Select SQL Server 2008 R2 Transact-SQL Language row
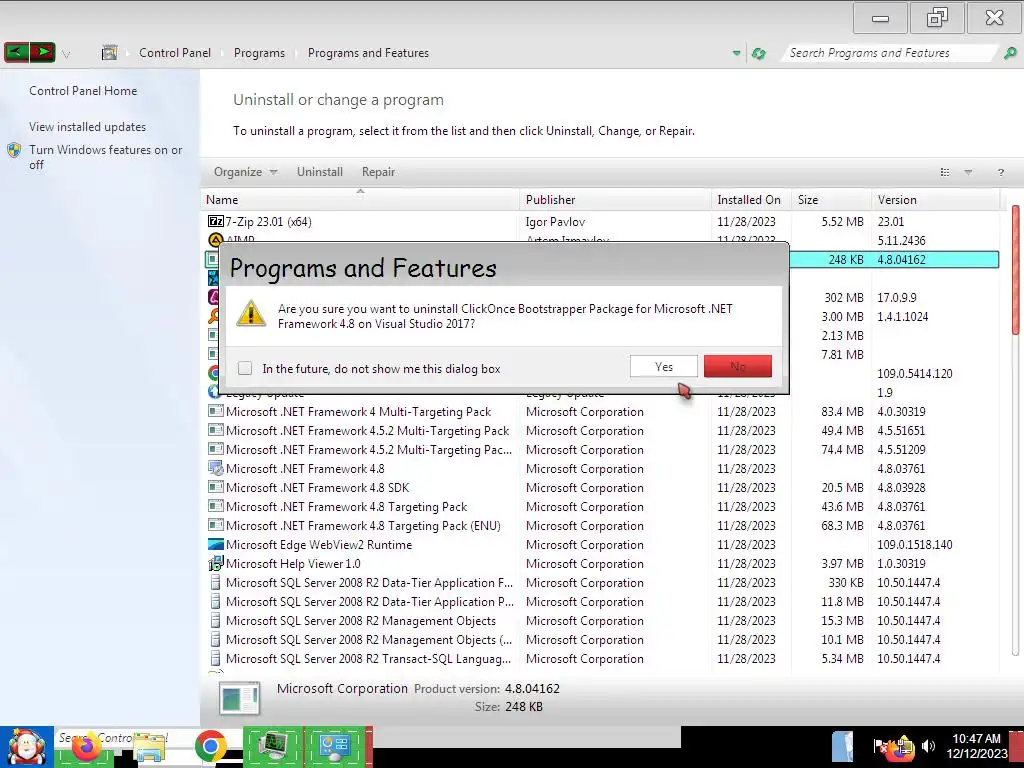This screenshot has width=1024, height=768. coord(601,658)
